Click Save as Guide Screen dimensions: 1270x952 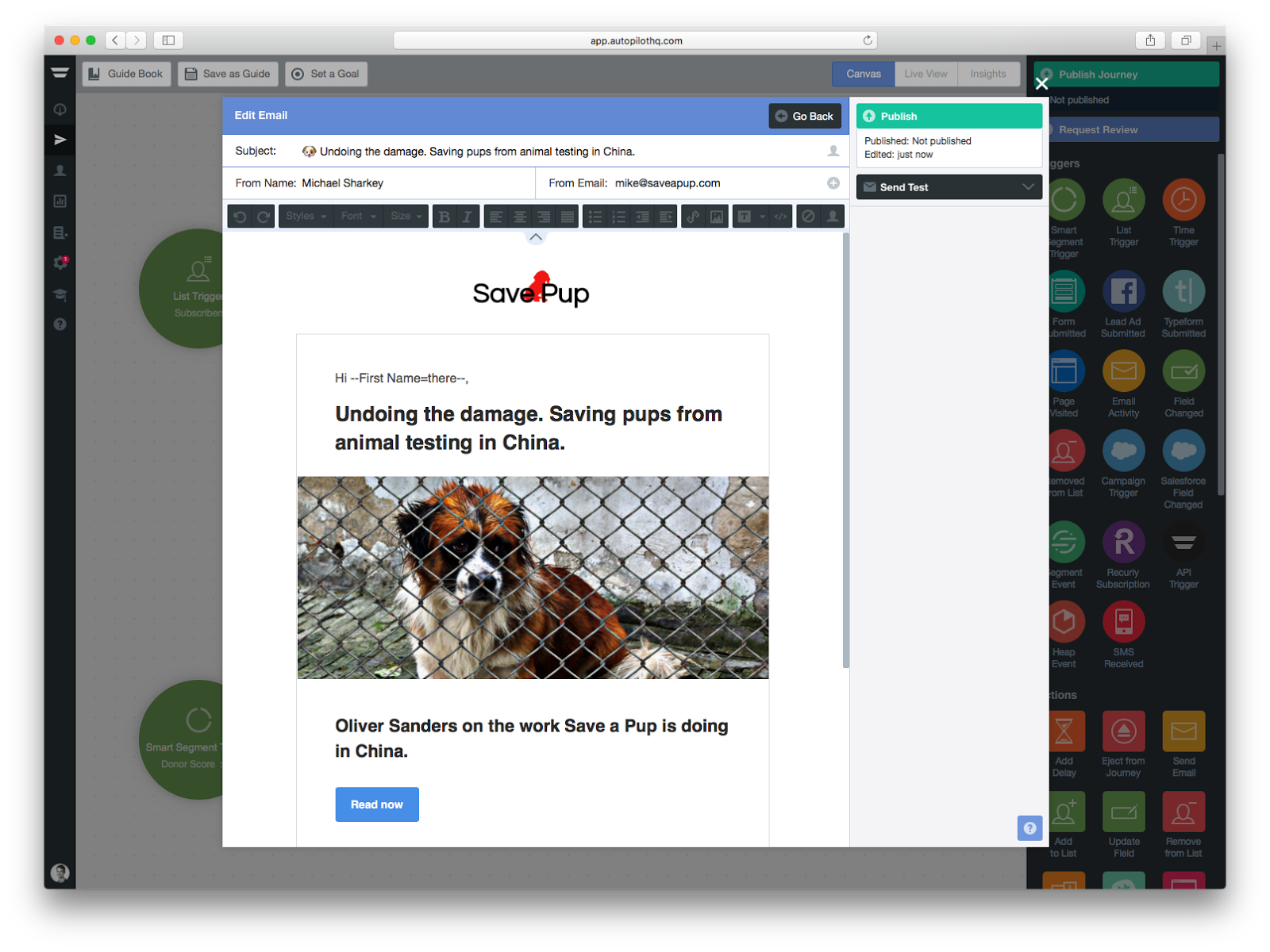coord(228,74)
